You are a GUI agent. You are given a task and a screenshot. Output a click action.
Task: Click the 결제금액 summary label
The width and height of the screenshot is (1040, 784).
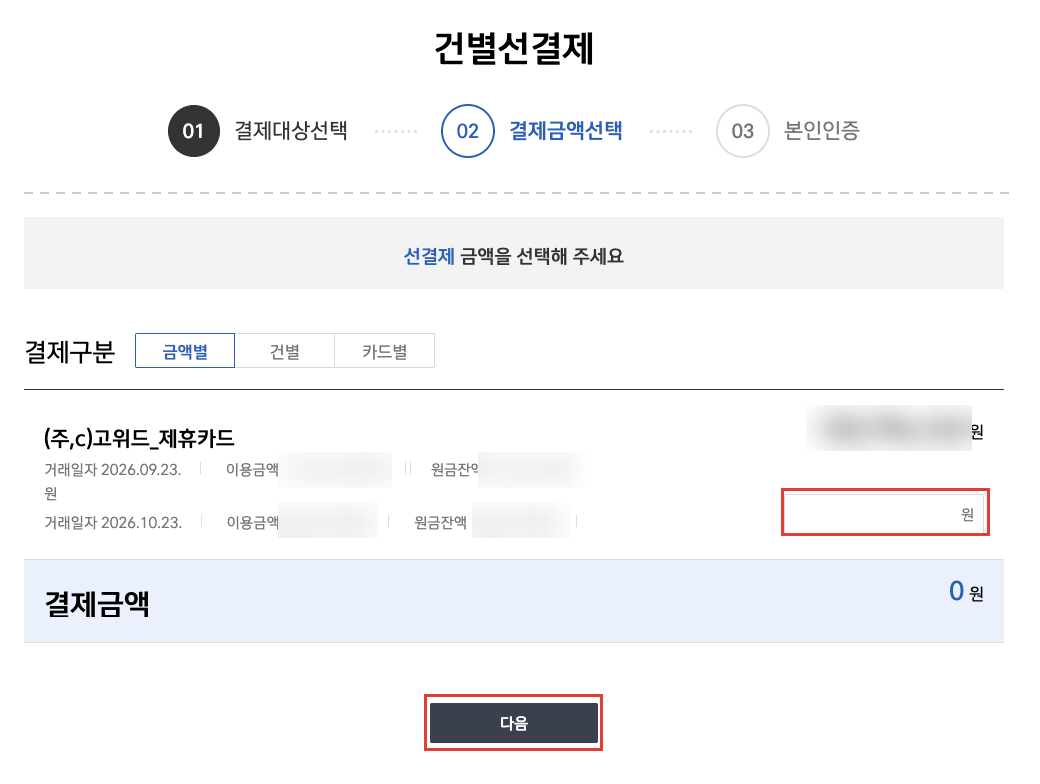pos(98,604)
